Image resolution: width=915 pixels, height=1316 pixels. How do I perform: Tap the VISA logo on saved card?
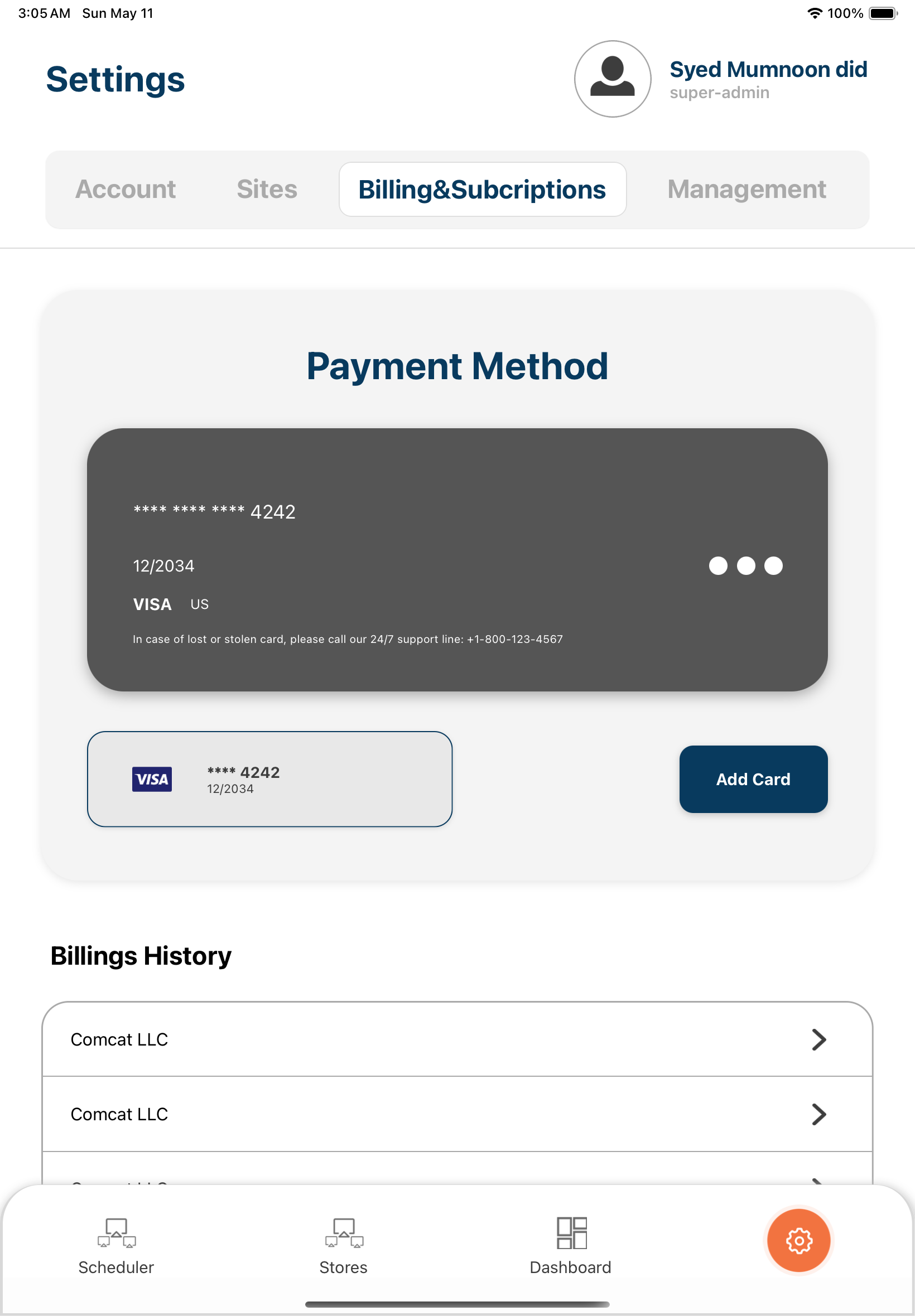[x=152, y=778]
